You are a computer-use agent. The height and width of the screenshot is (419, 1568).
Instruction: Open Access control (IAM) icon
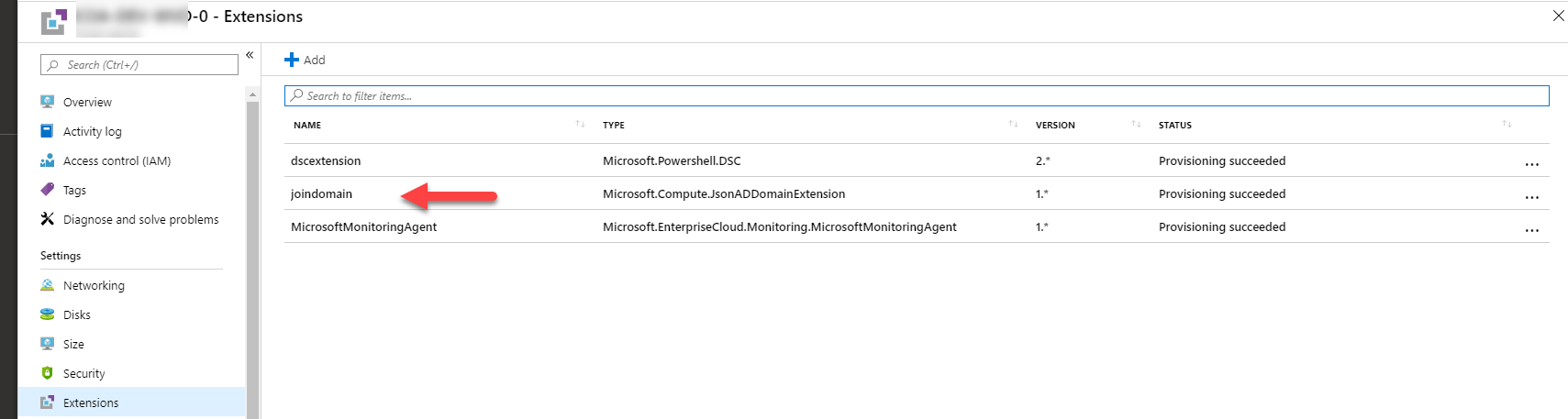tap(48, 160)
